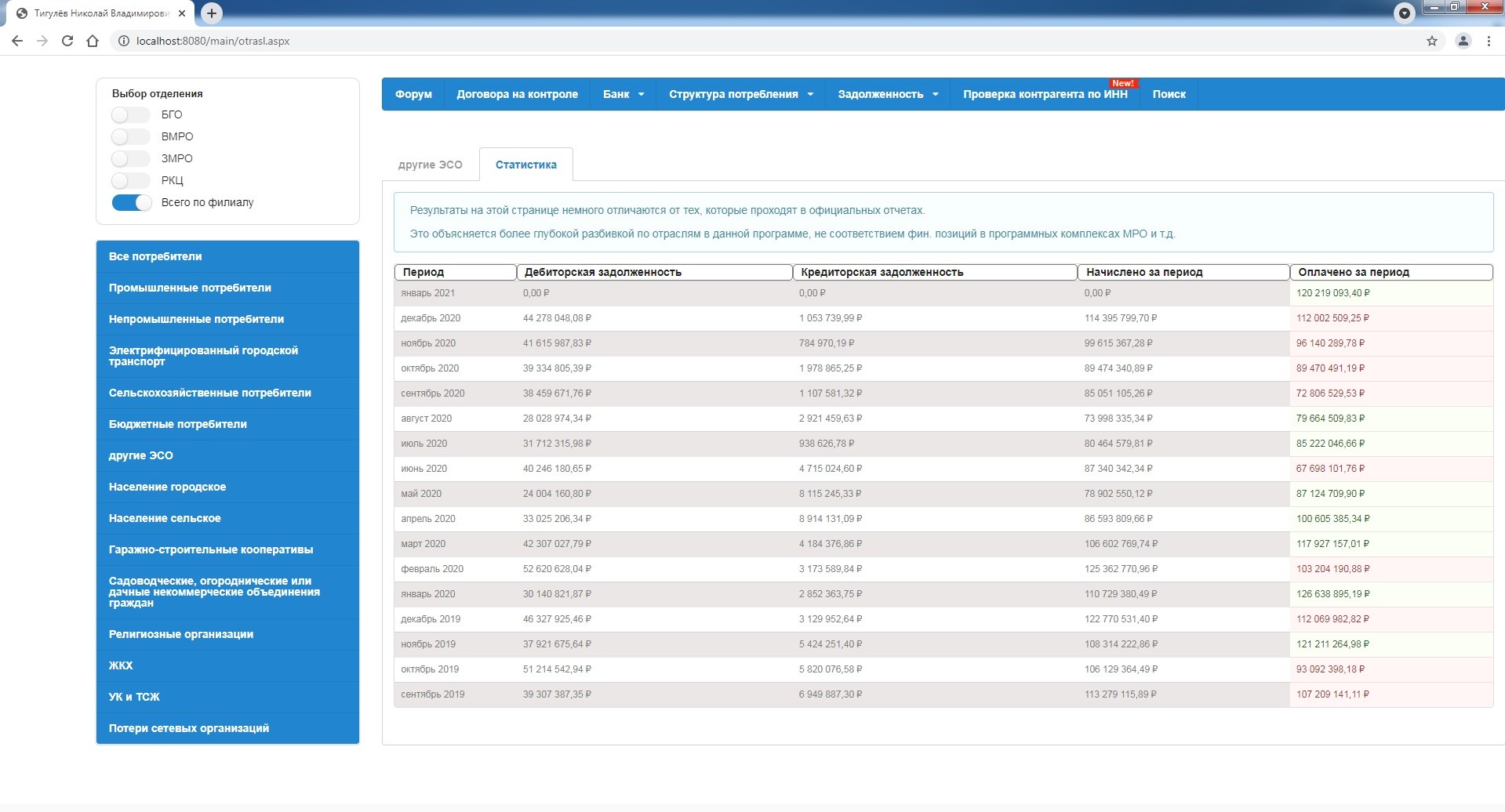Toggle the БГО department switch
The height and width of the screenshot is (812, 1505).
(x=130, y=114)
